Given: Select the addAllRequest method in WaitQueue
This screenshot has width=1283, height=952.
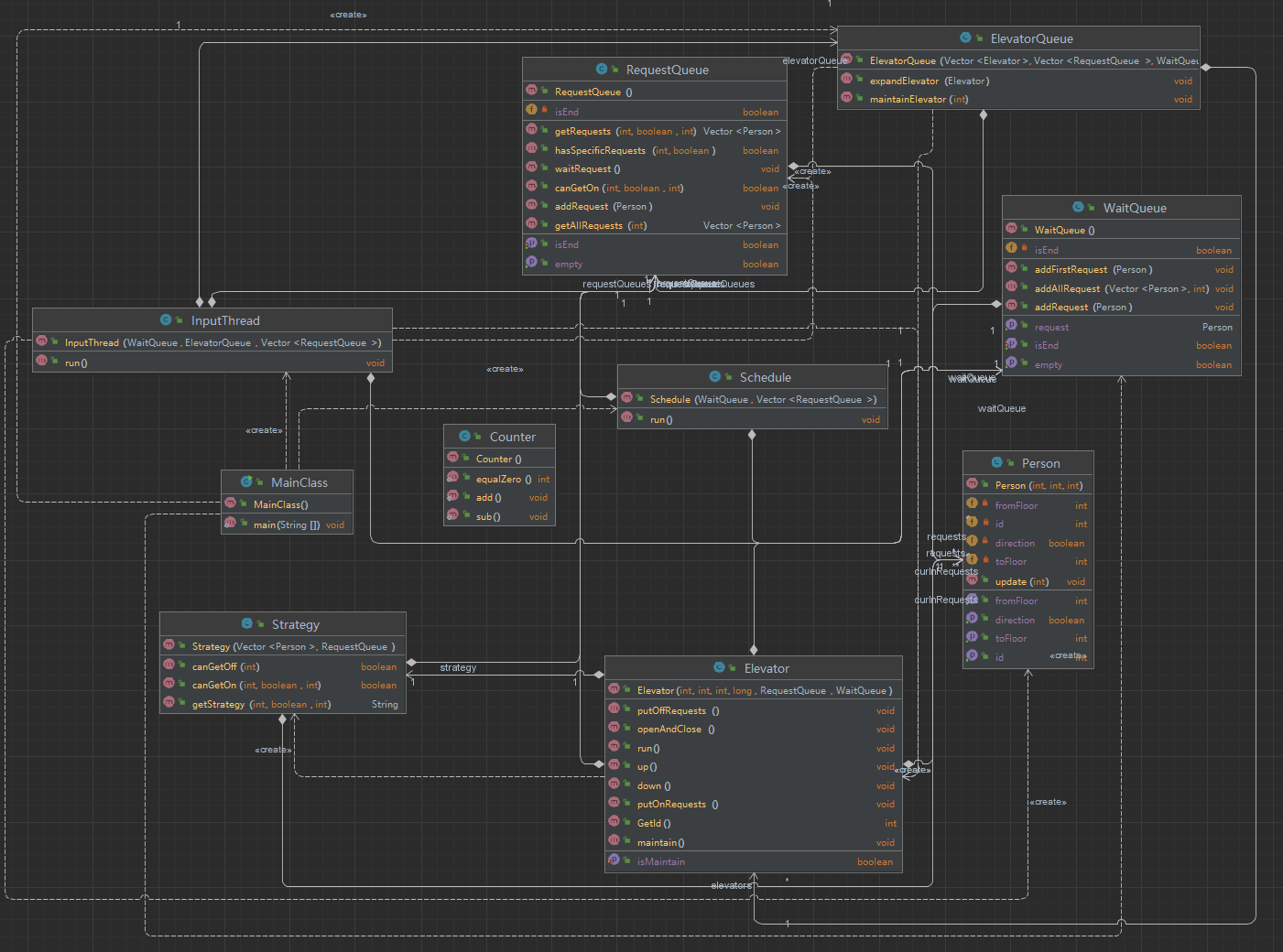Looking at the screenshot, I should [1122, 288].
